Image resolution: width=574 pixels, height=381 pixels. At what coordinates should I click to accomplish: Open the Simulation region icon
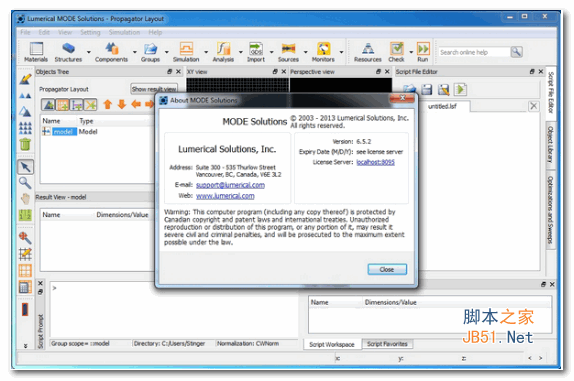point(186,52)
